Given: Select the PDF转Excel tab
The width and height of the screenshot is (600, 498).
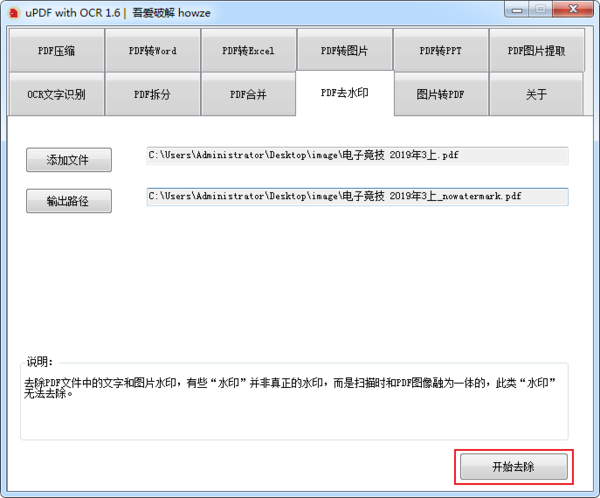Looking at the screenshot, I should (249, 50).
